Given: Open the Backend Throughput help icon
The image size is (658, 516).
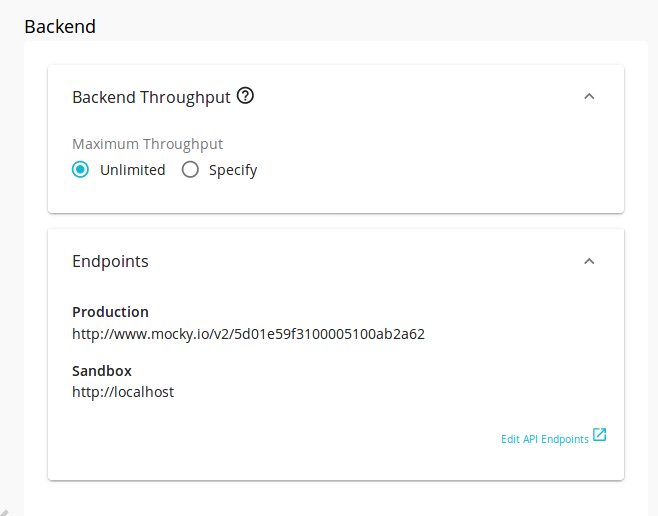Looking at the screenshot, I should [x=245, y=96].
